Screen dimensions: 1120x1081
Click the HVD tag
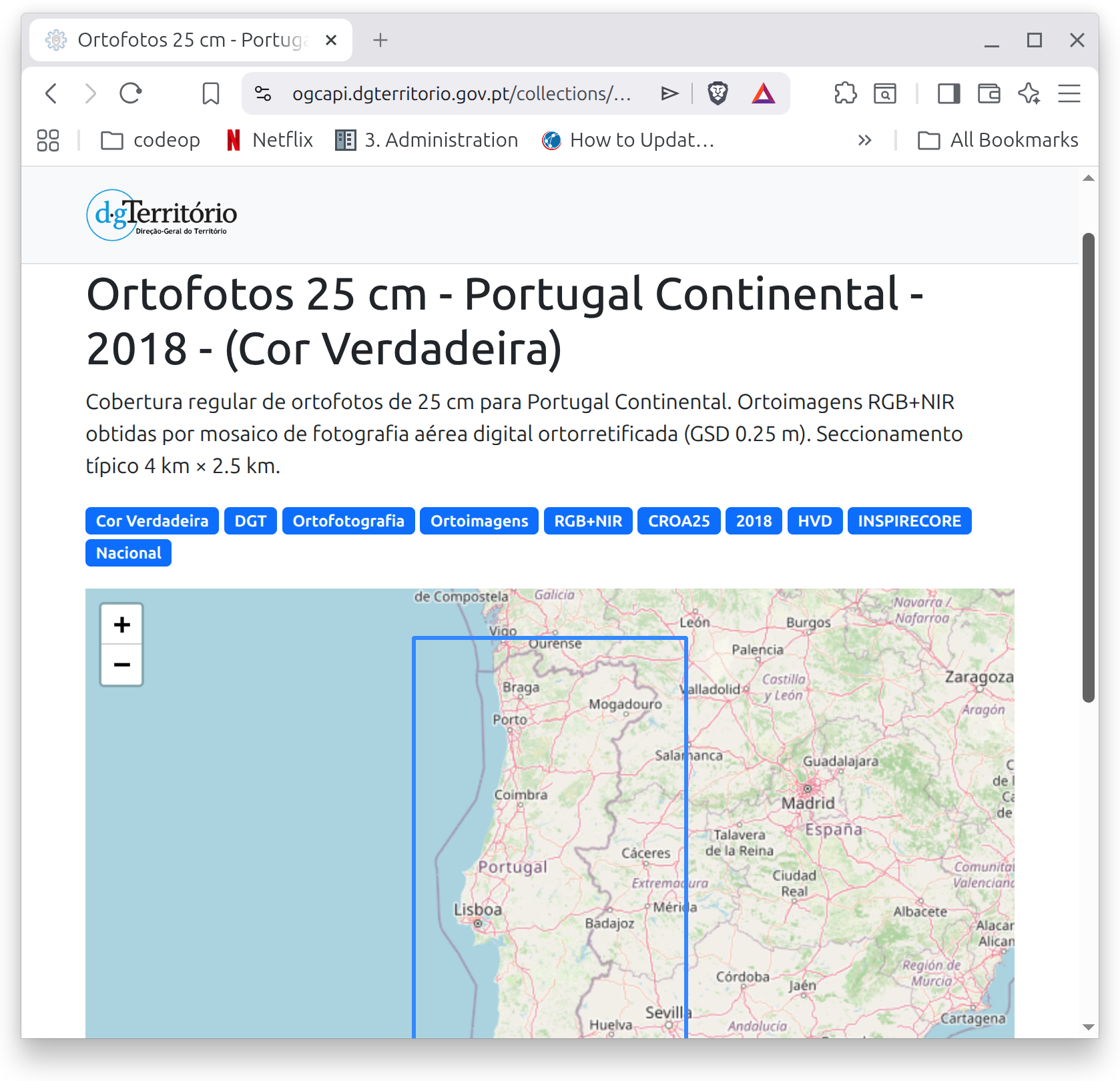(x=815, y=521)
